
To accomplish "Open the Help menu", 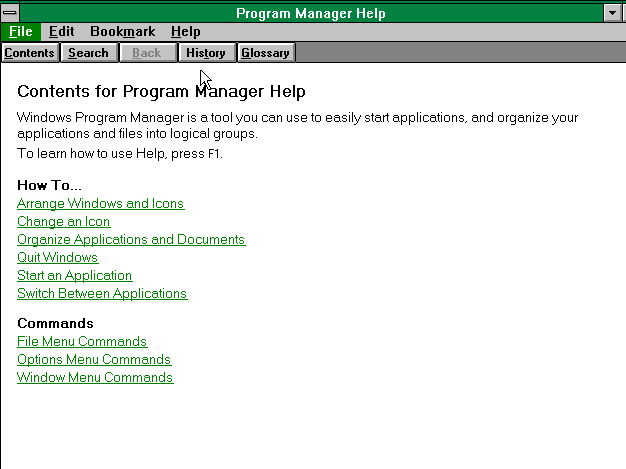I will click(185, 32).
